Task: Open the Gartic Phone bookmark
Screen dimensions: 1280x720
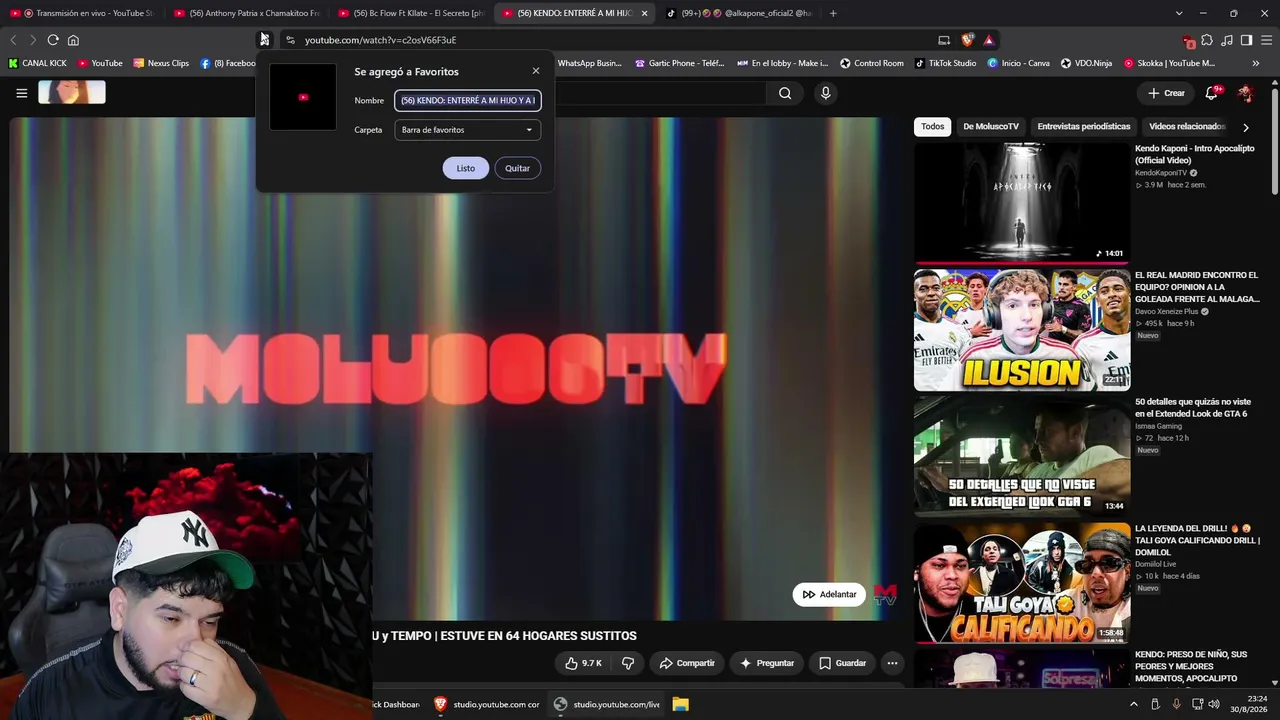Action: click(679, 63)
